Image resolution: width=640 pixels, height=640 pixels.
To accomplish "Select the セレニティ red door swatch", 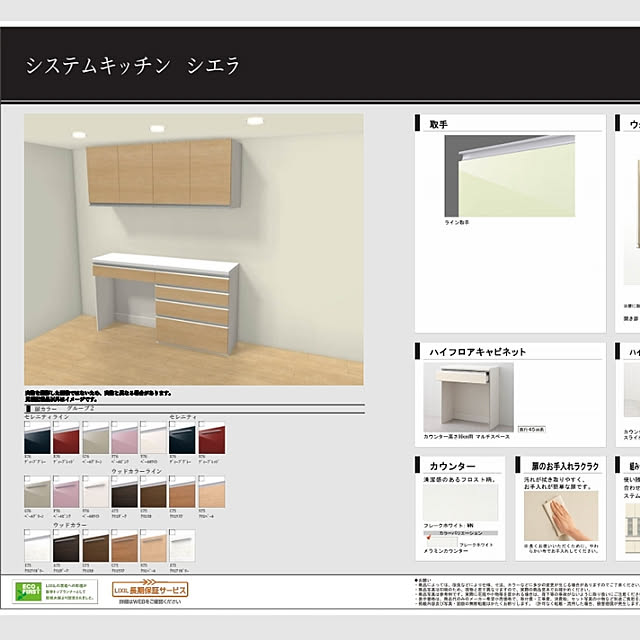I will pyautogui.click(x=211, y=438).
